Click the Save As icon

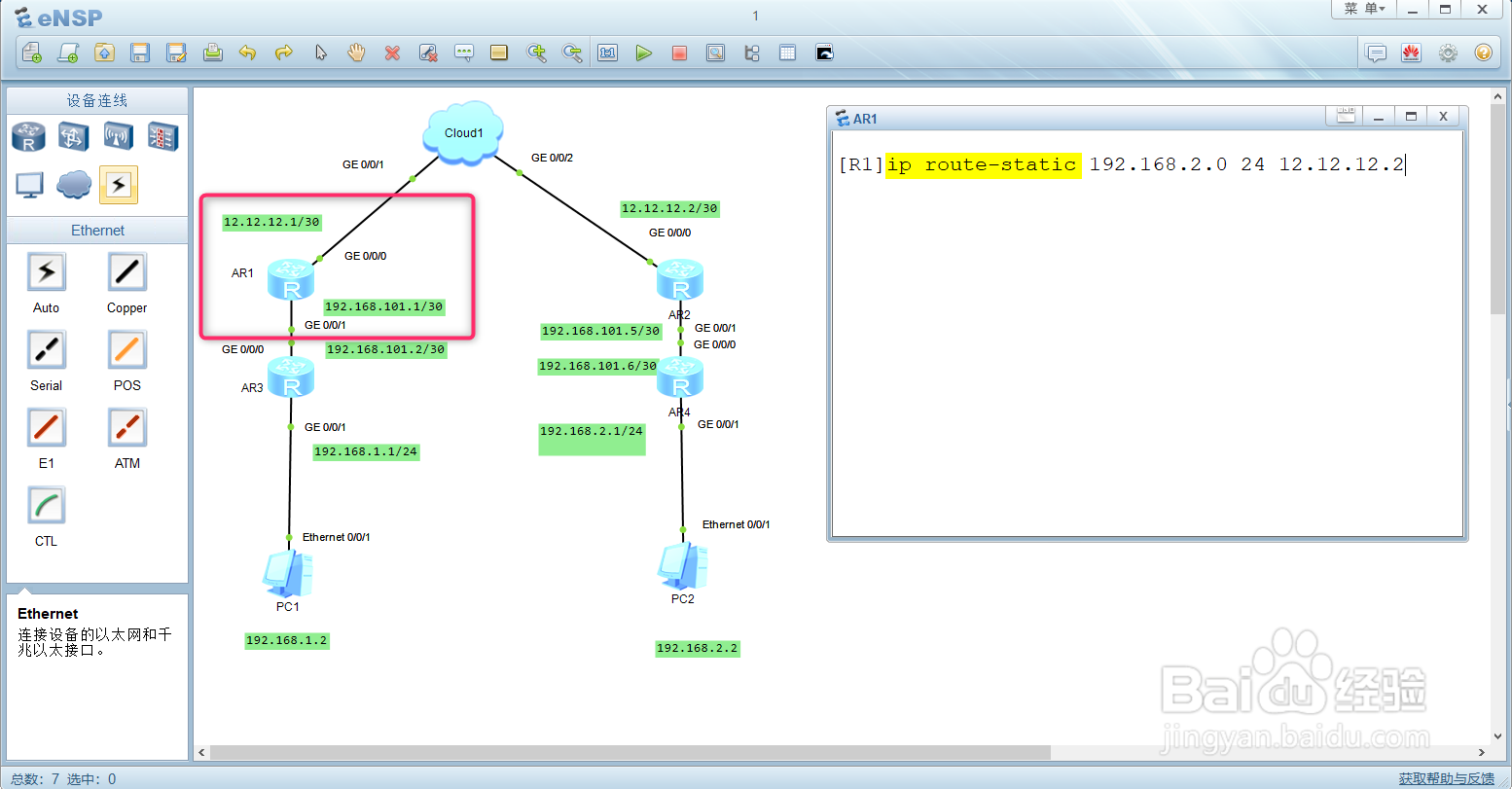click(x=176, y=53)
